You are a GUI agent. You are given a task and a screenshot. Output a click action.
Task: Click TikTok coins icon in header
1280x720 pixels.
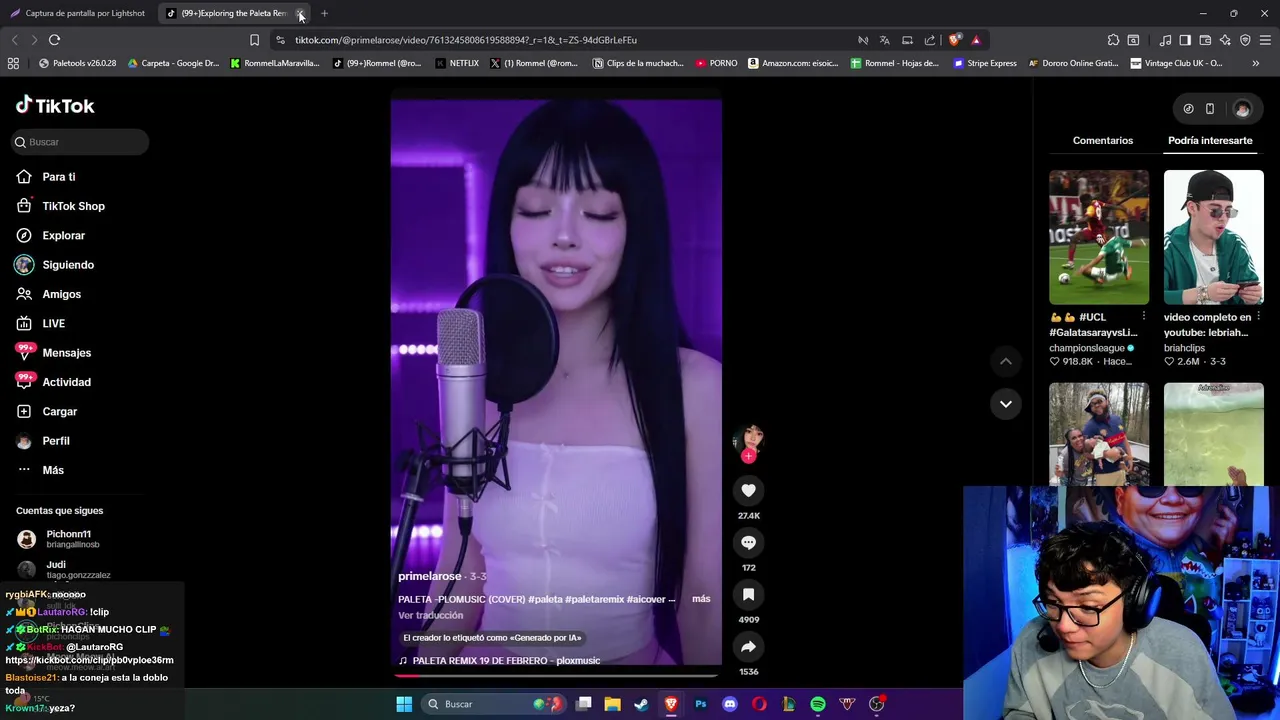tap(1188, 109)
